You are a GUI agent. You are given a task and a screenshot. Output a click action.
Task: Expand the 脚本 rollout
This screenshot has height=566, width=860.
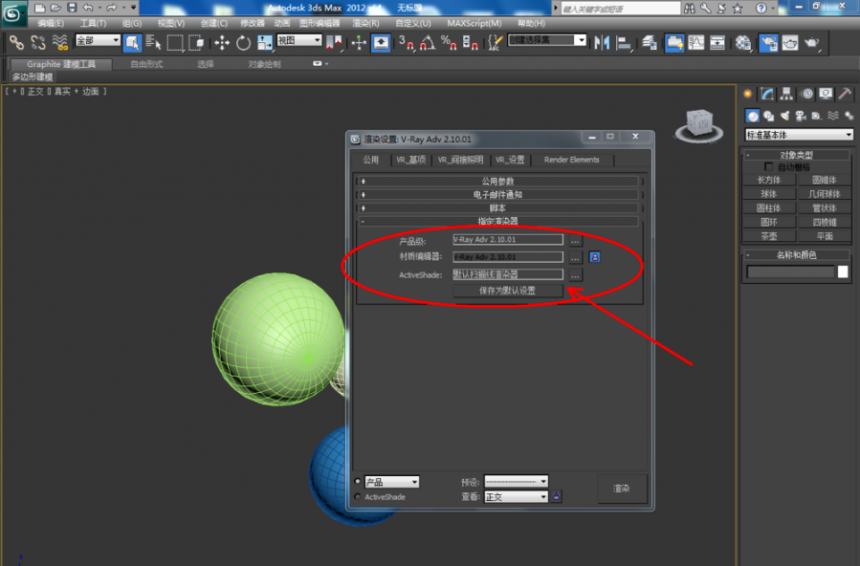point(498,208)
